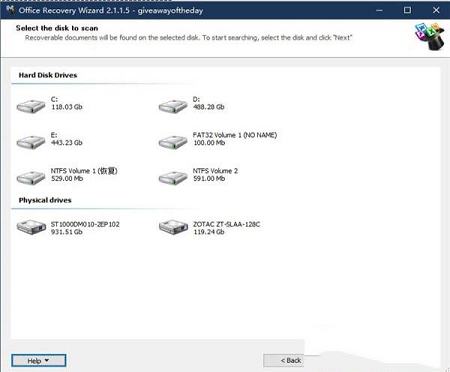450x372 pixels.
Task: Open the Help dropdown button
Action: click(39, 360)
